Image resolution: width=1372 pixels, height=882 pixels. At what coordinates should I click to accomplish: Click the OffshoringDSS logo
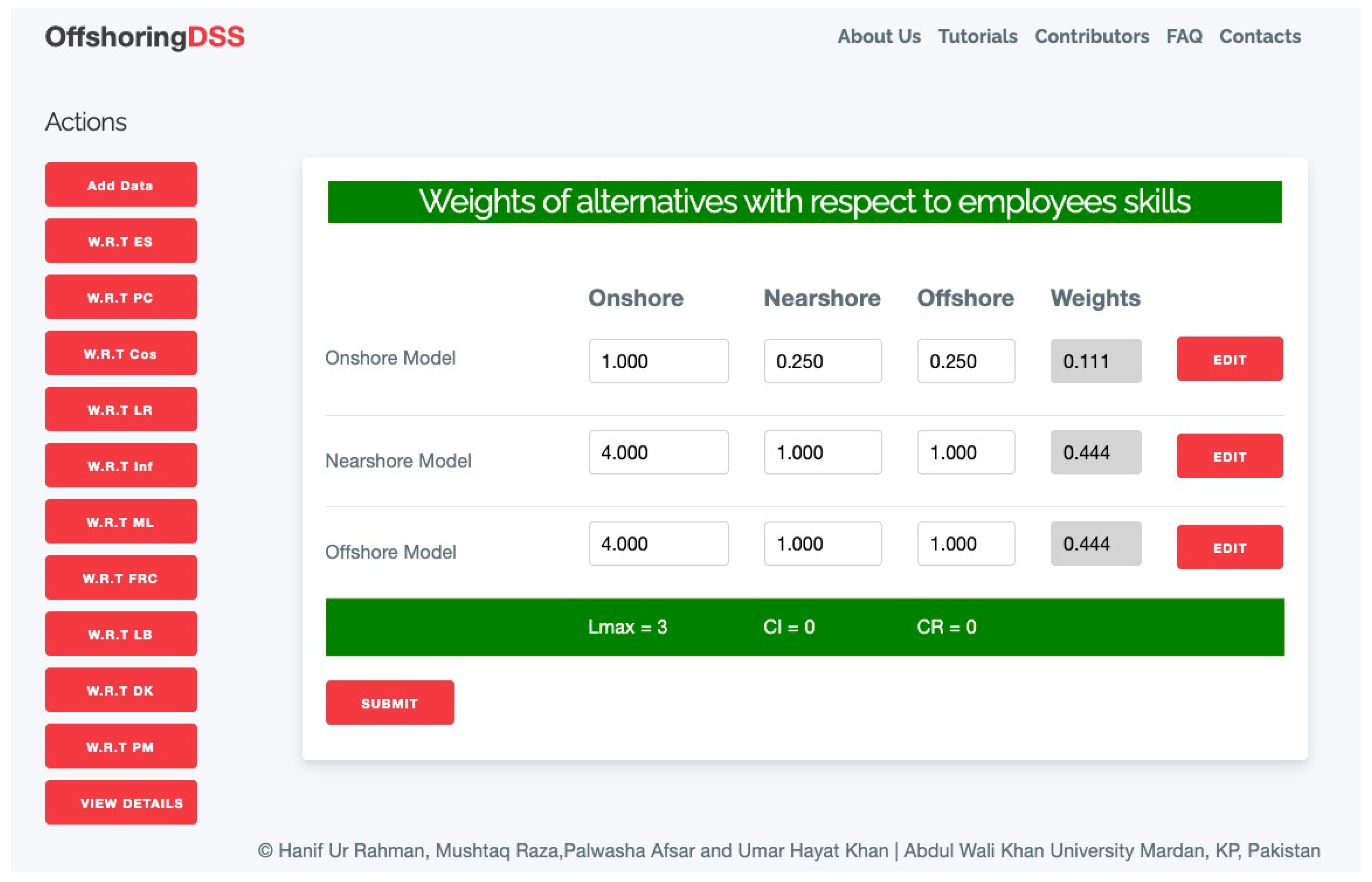click(x=144, y=37)
